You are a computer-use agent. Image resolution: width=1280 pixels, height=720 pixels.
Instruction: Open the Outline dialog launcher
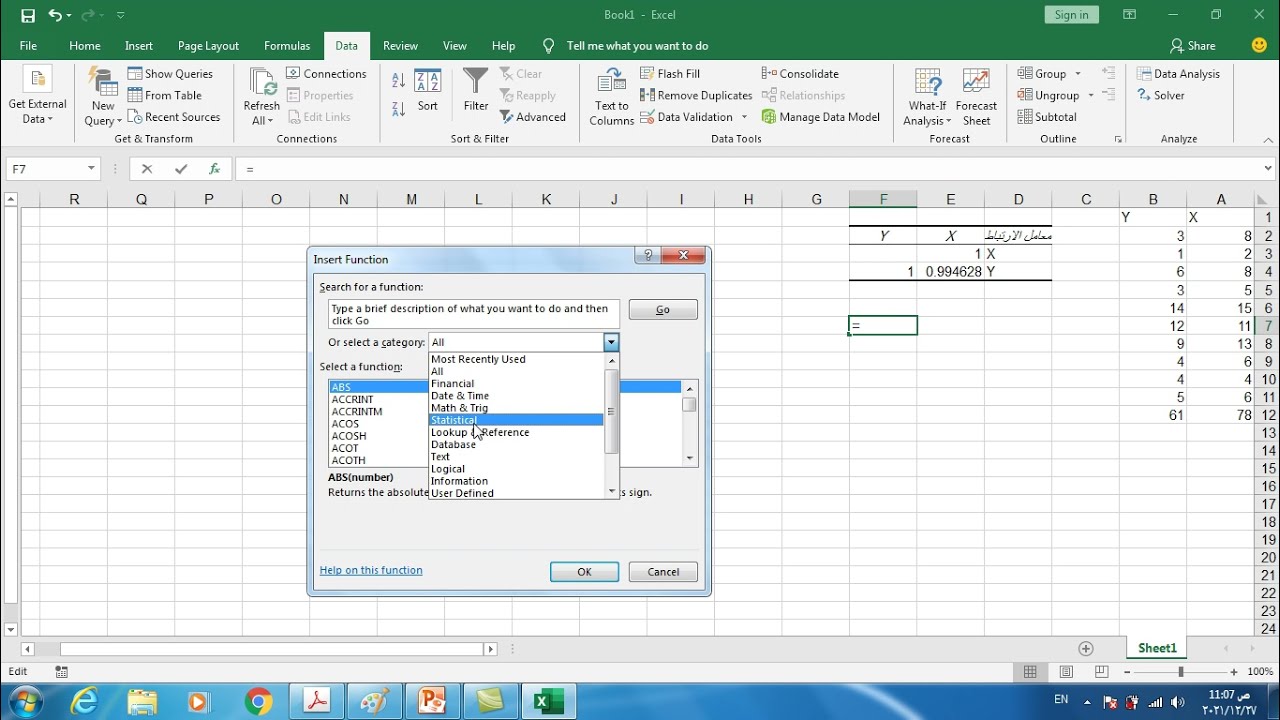(1117, 139)
